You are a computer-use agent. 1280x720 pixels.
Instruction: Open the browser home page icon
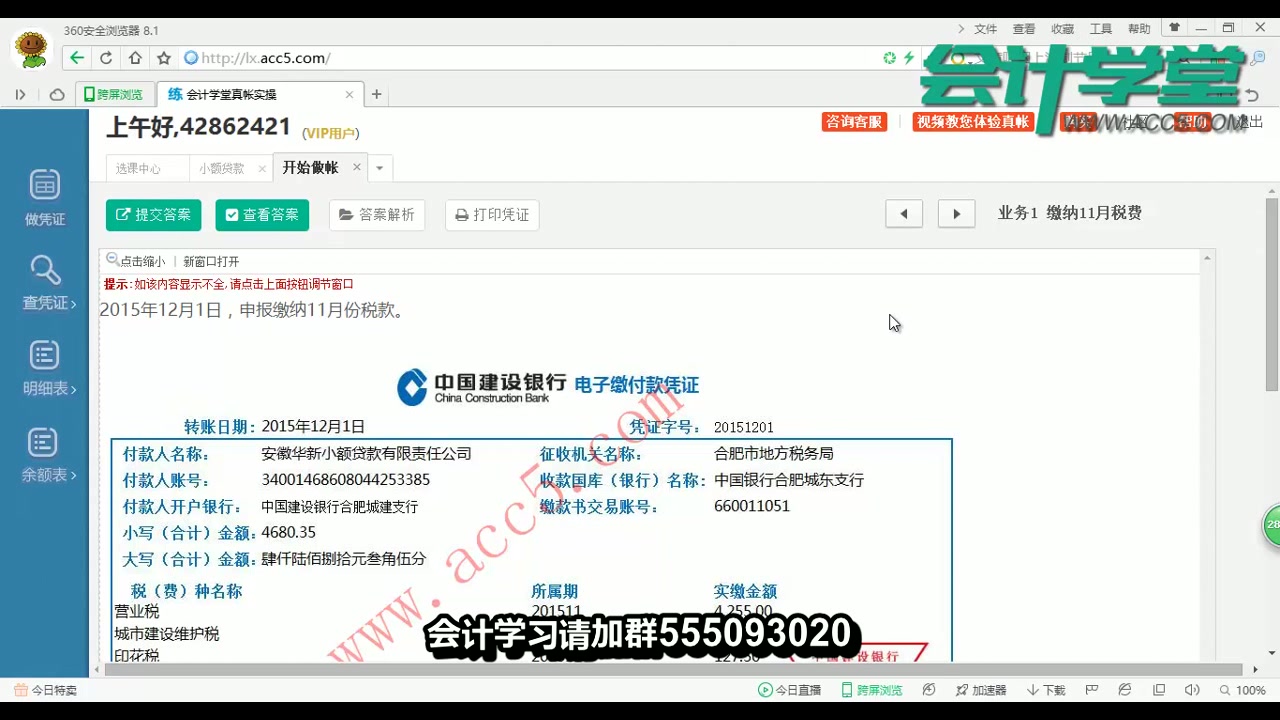tap(135, 58)
